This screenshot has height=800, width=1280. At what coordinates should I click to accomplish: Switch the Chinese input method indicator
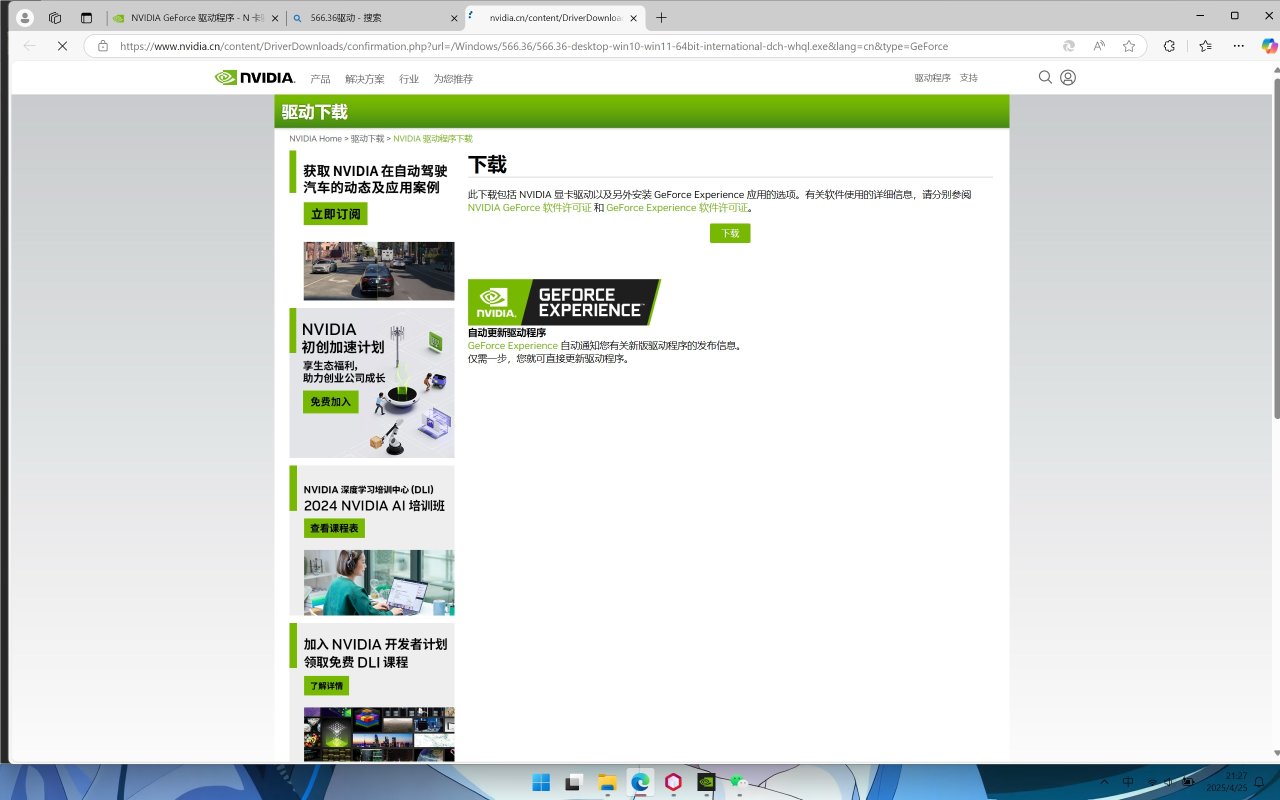point(1129,782)
